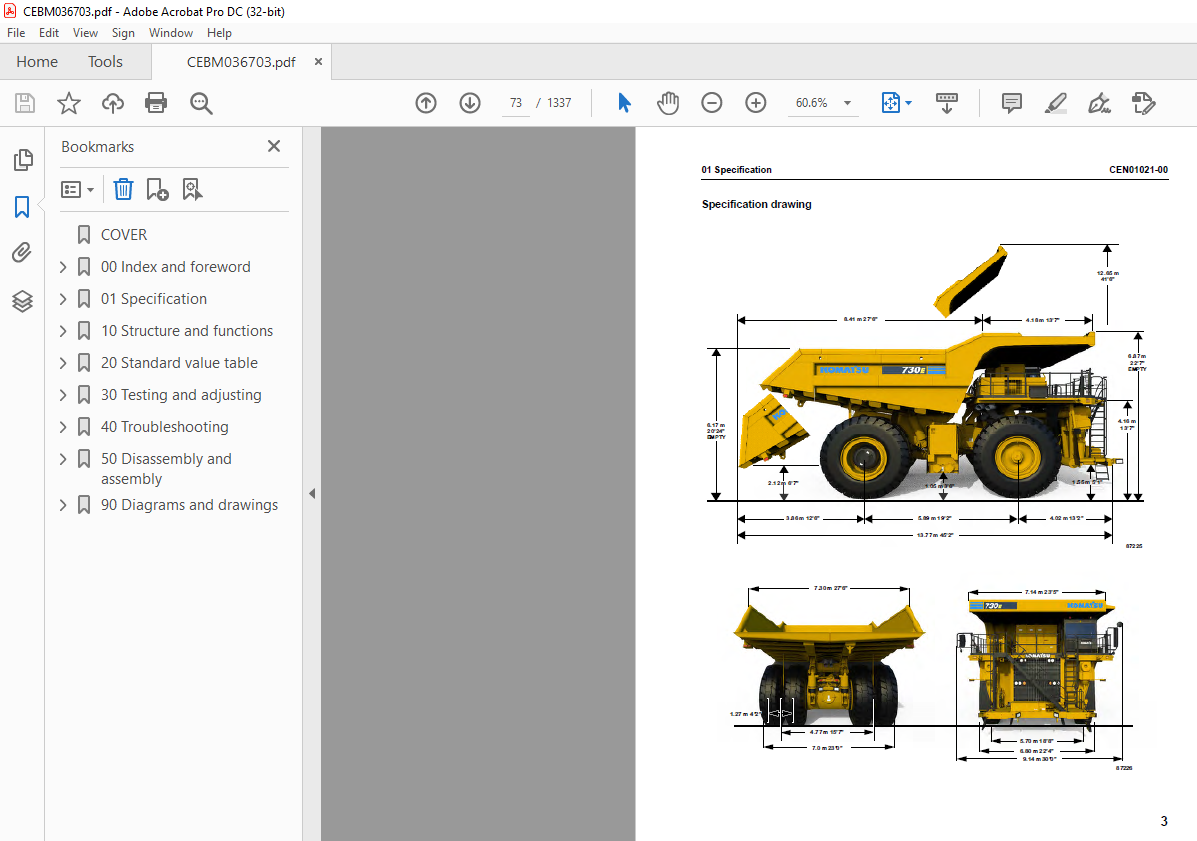The image size is (1197, 841).
Task: Click find current bookmark icon
Action: [192, 189]
